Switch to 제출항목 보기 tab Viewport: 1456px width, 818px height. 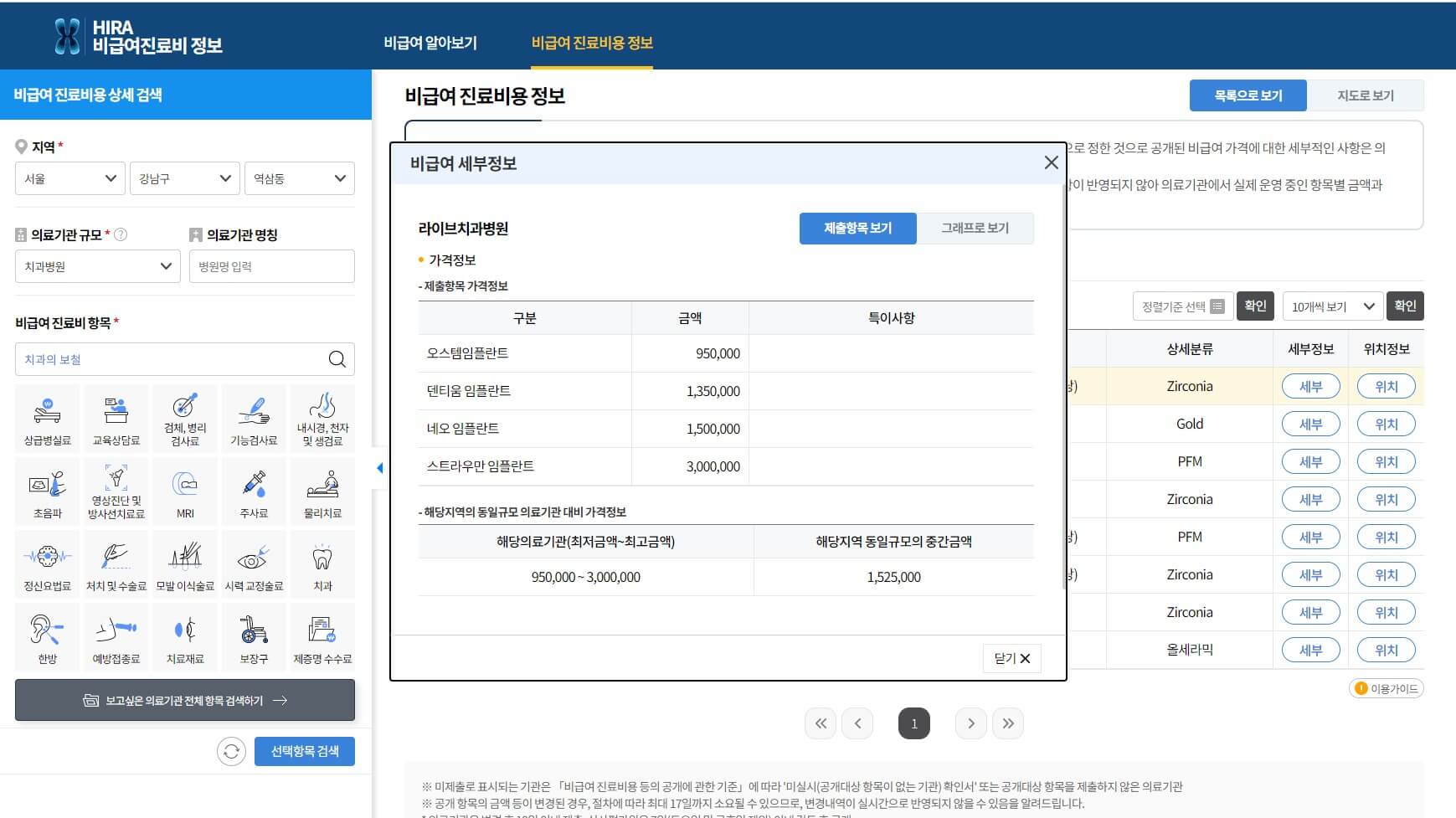point(858,228)
